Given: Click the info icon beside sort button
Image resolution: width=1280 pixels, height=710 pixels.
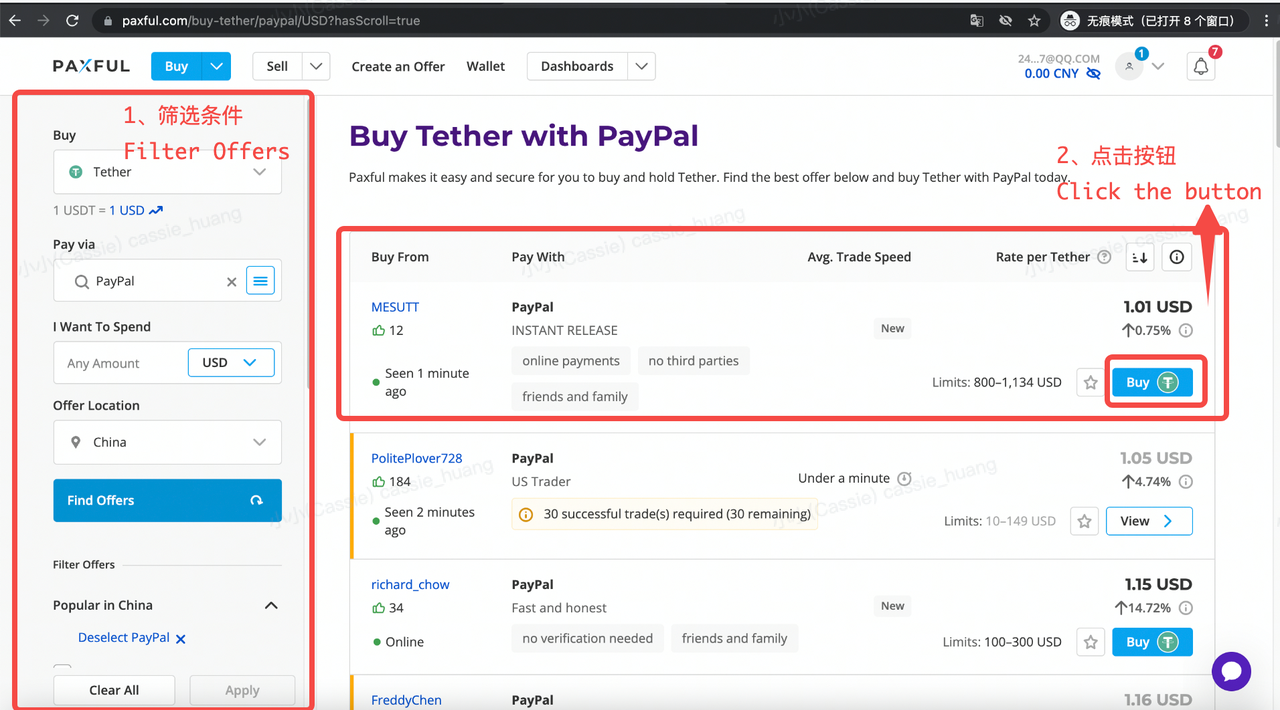Looking at the screenshot, I should pyautogui.click(x=1177, y=257).
